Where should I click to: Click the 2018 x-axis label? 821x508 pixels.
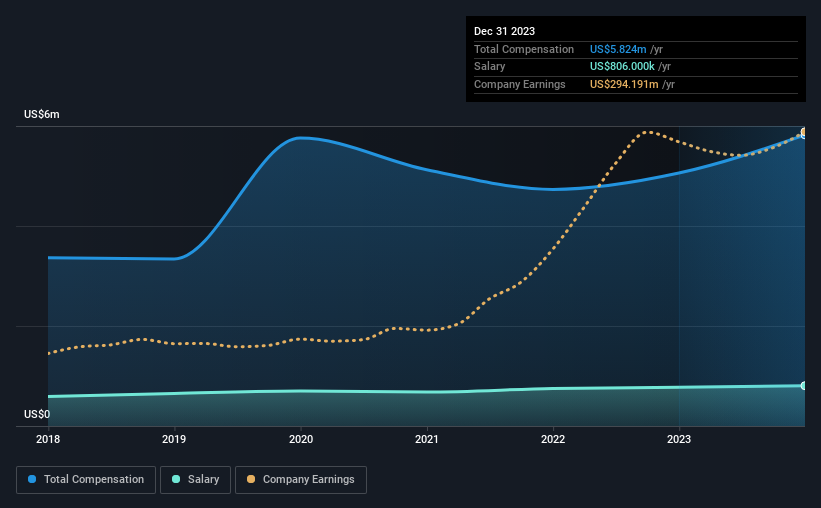coord(48,439)
